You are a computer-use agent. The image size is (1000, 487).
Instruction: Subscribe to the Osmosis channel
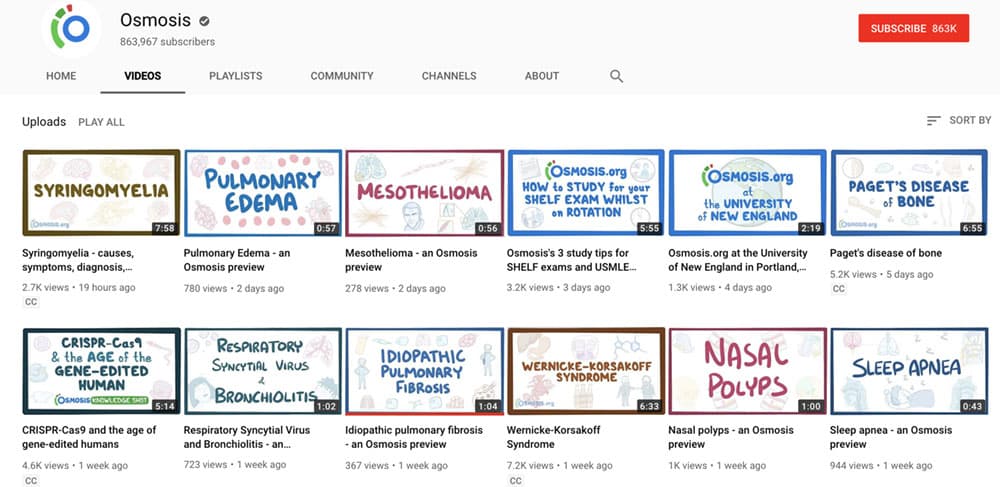(913, 29)
